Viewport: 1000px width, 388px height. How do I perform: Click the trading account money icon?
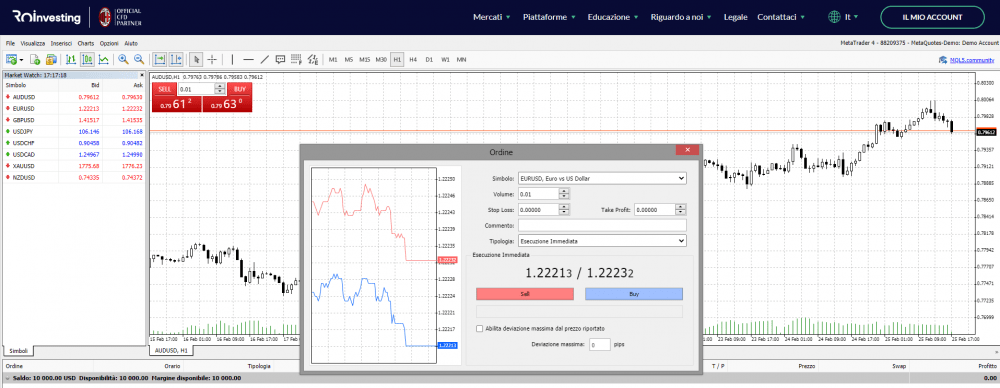tap(51, 59)
